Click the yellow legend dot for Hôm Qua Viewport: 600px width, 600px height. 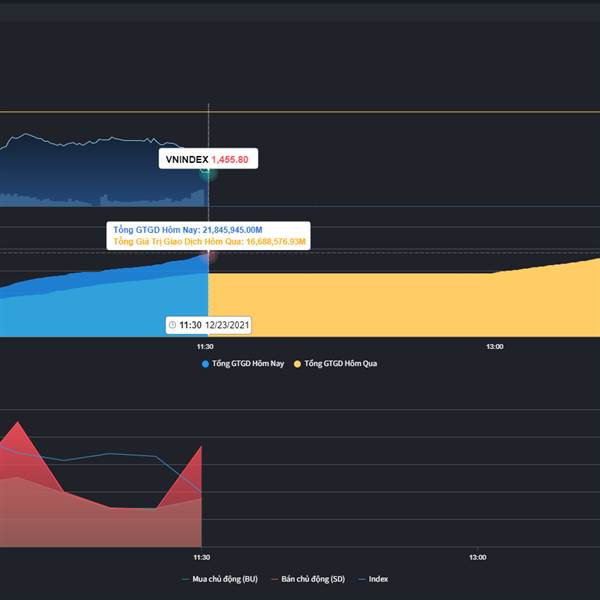(x=297, y=364)
